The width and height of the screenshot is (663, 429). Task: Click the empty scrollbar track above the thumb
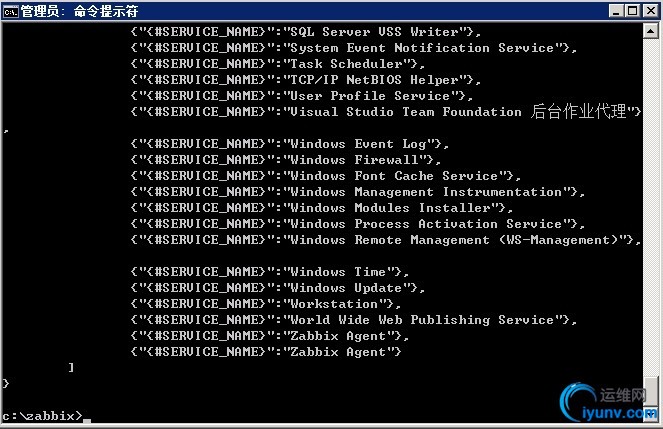(650, 207)
